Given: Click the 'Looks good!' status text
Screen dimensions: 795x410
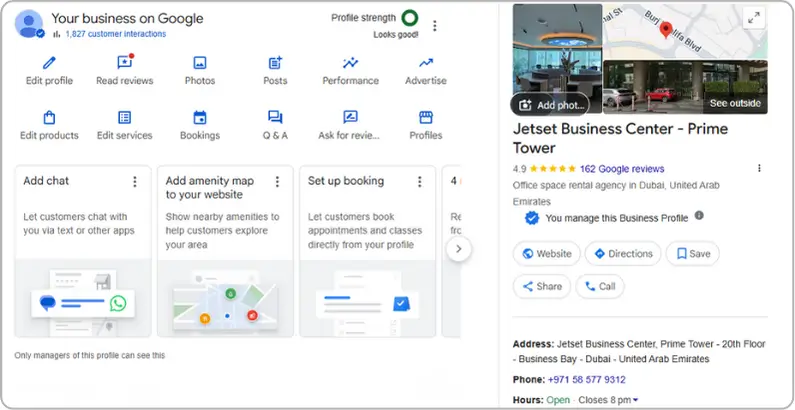Looking at the screenshot, I should (x=396, y=35).
